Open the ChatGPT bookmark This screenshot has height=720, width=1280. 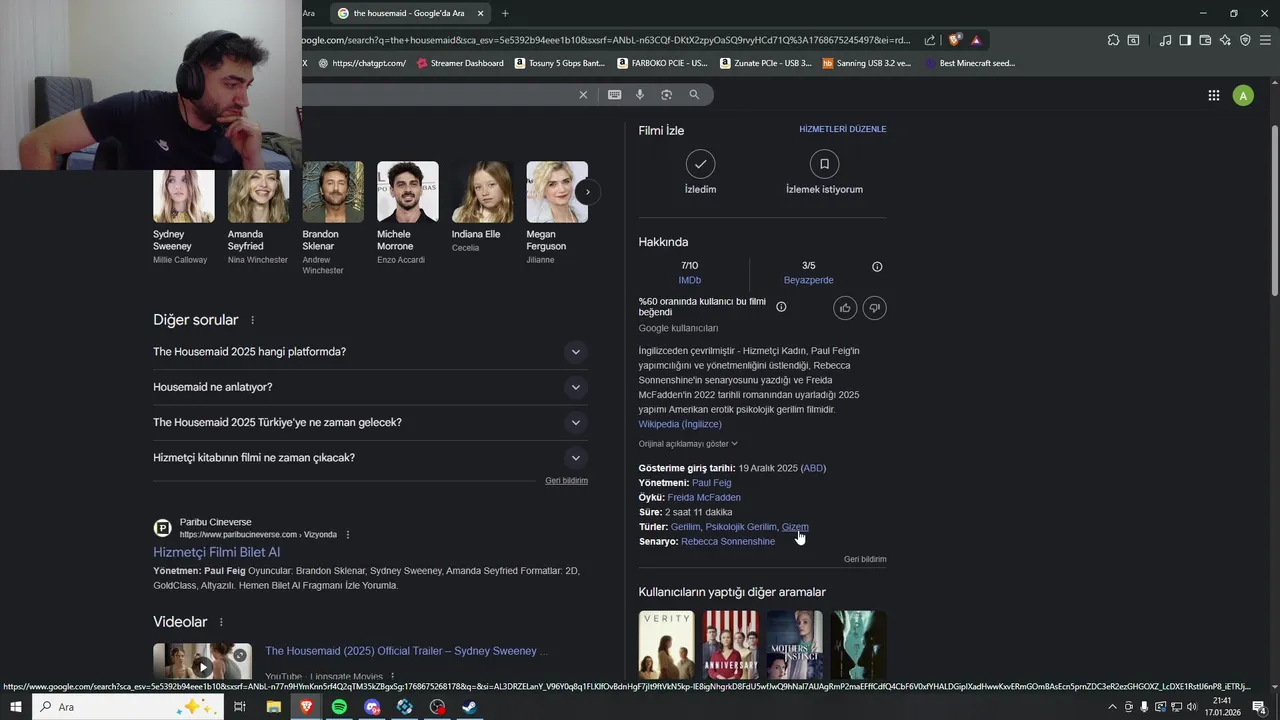[362, 63]
